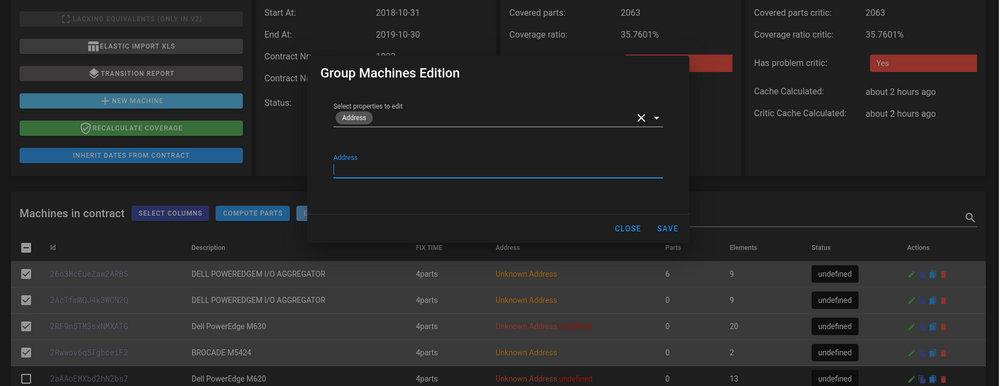This screenshot has height=386, width=1000.
Task: Delete machine 2RF9n5TM3sxNMXATG with trash icon
Action: (943, 327)
